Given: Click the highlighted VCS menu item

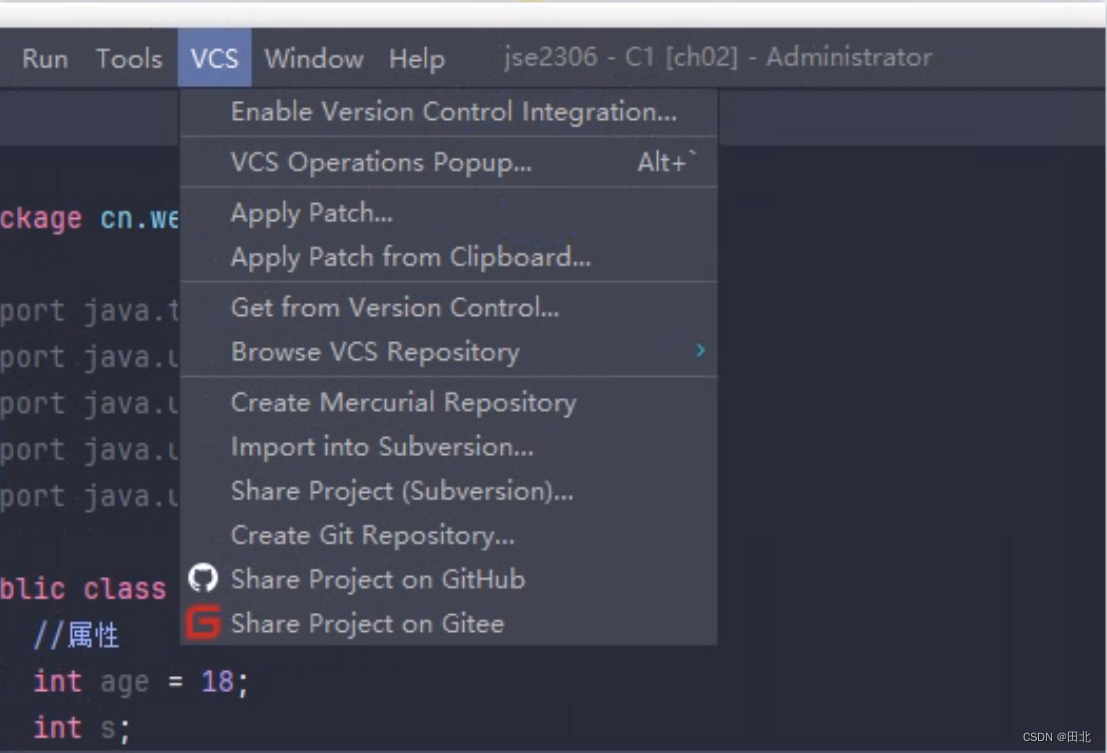Looking at the screenshot, I should [214, 59].
